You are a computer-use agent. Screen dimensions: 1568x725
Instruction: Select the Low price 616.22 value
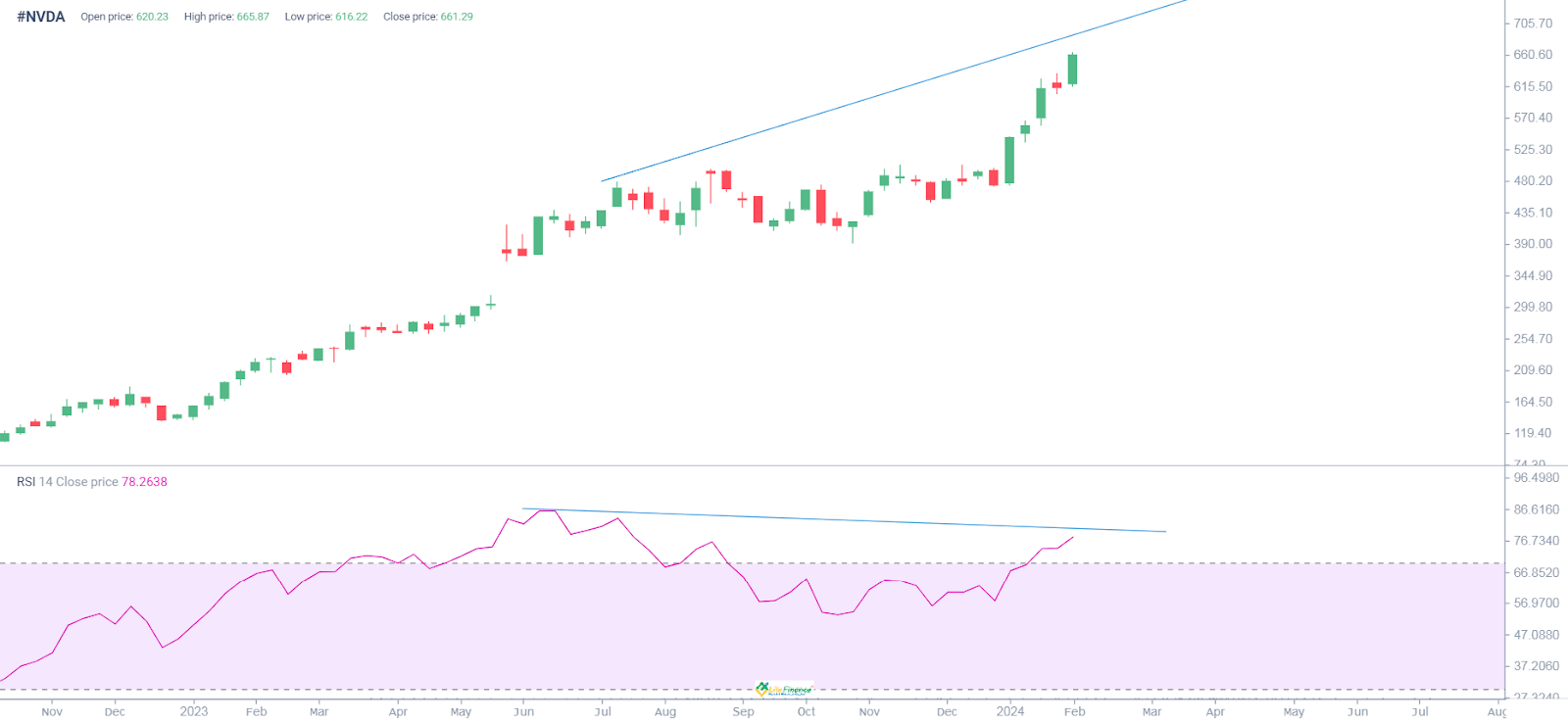(x=352, y=17)
